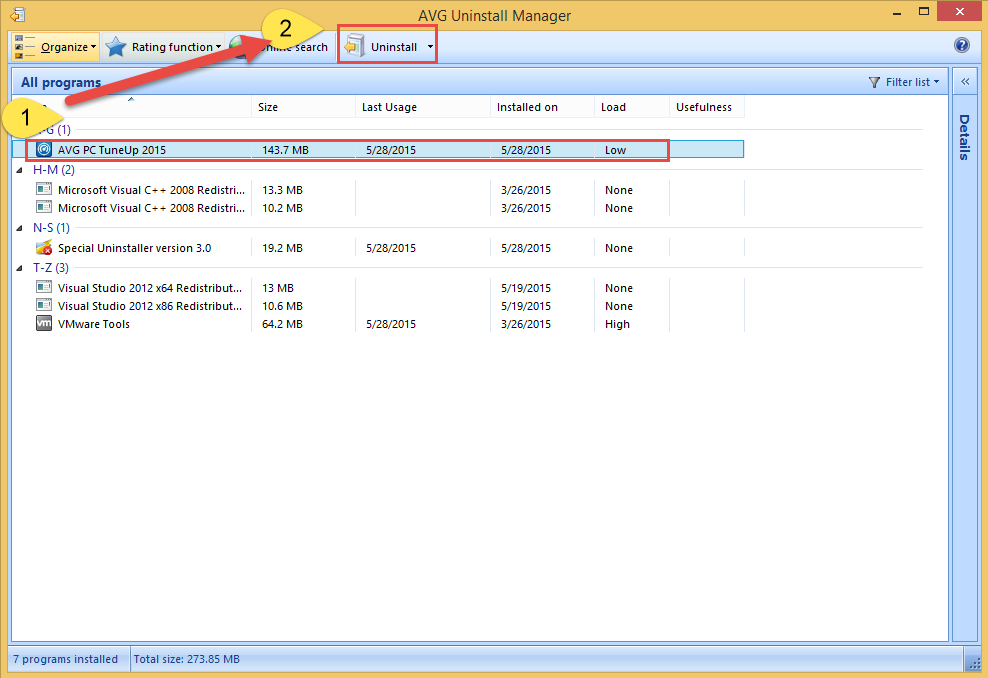Click the blue star Rating function icon
988x678 pixels.
coord(116,47)
